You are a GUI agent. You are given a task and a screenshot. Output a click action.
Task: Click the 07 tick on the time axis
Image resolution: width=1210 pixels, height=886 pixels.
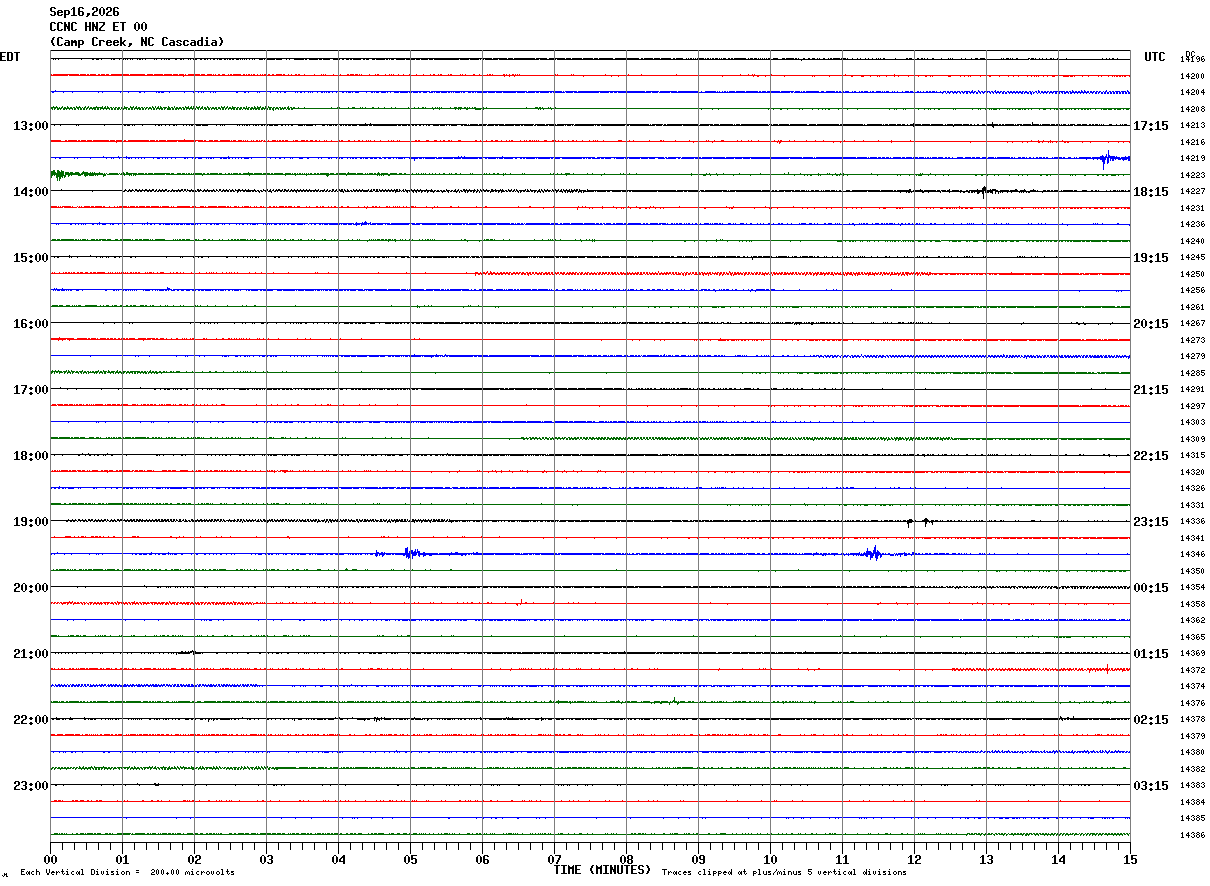point(554,859)
